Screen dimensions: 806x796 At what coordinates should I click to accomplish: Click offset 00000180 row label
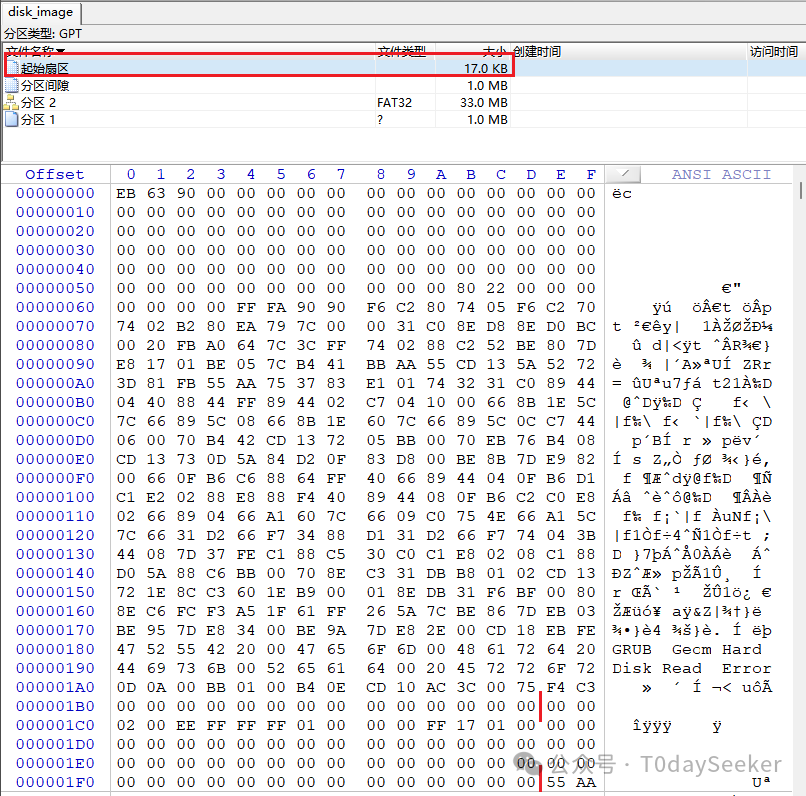tap(55, 650)
